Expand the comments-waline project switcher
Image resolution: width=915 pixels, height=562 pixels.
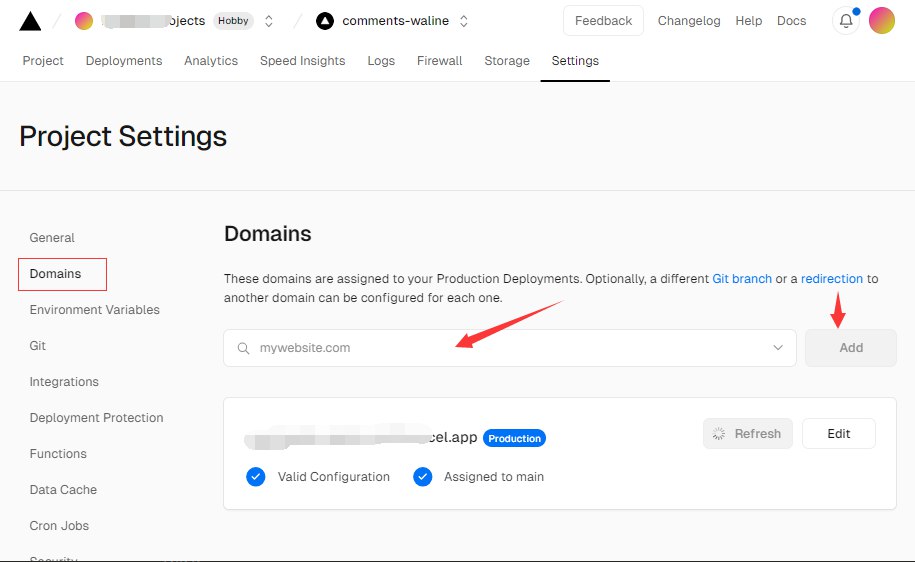tap(464, 21)
